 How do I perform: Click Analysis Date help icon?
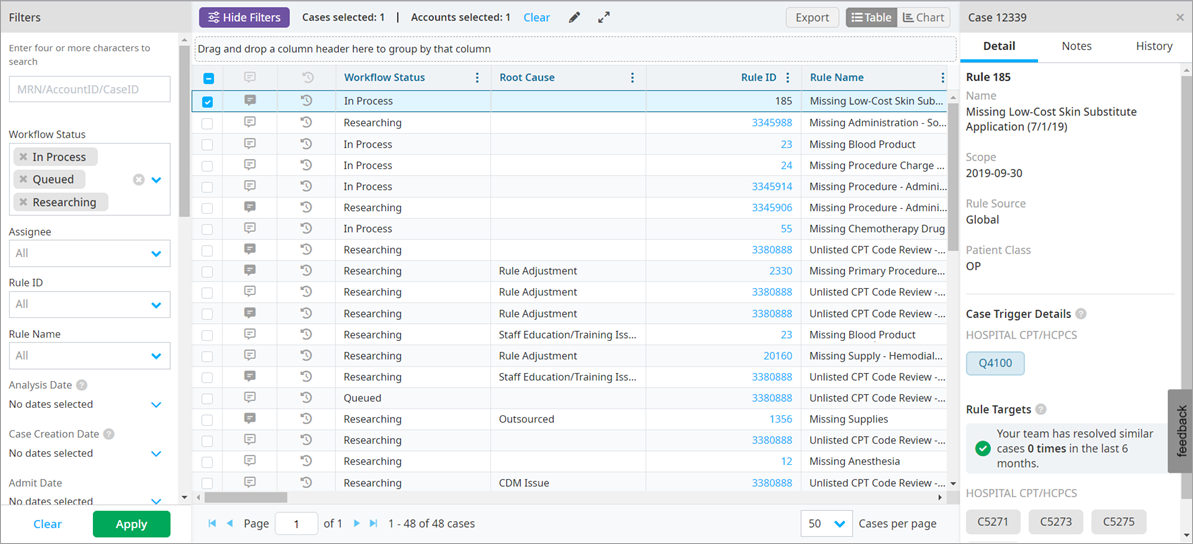[x=81, y=385]
